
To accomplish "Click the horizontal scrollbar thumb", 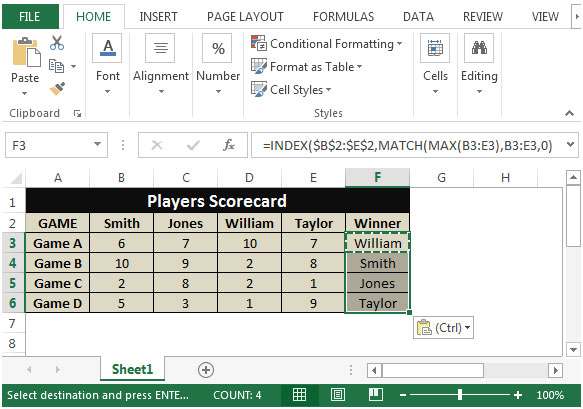I will tap(433, 370).
